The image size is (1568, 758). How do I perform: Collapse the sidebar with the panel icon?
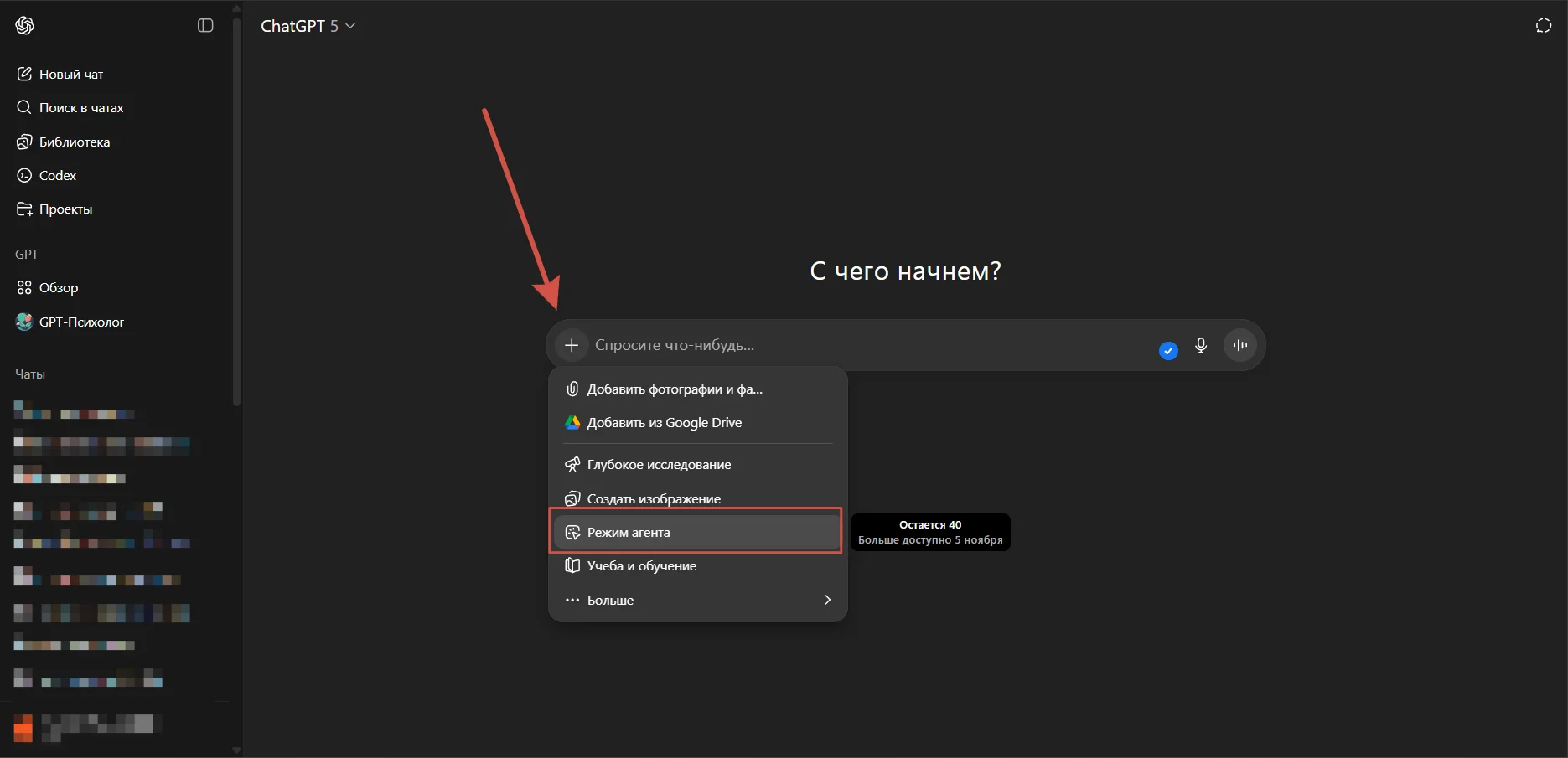tap(205, 26)
